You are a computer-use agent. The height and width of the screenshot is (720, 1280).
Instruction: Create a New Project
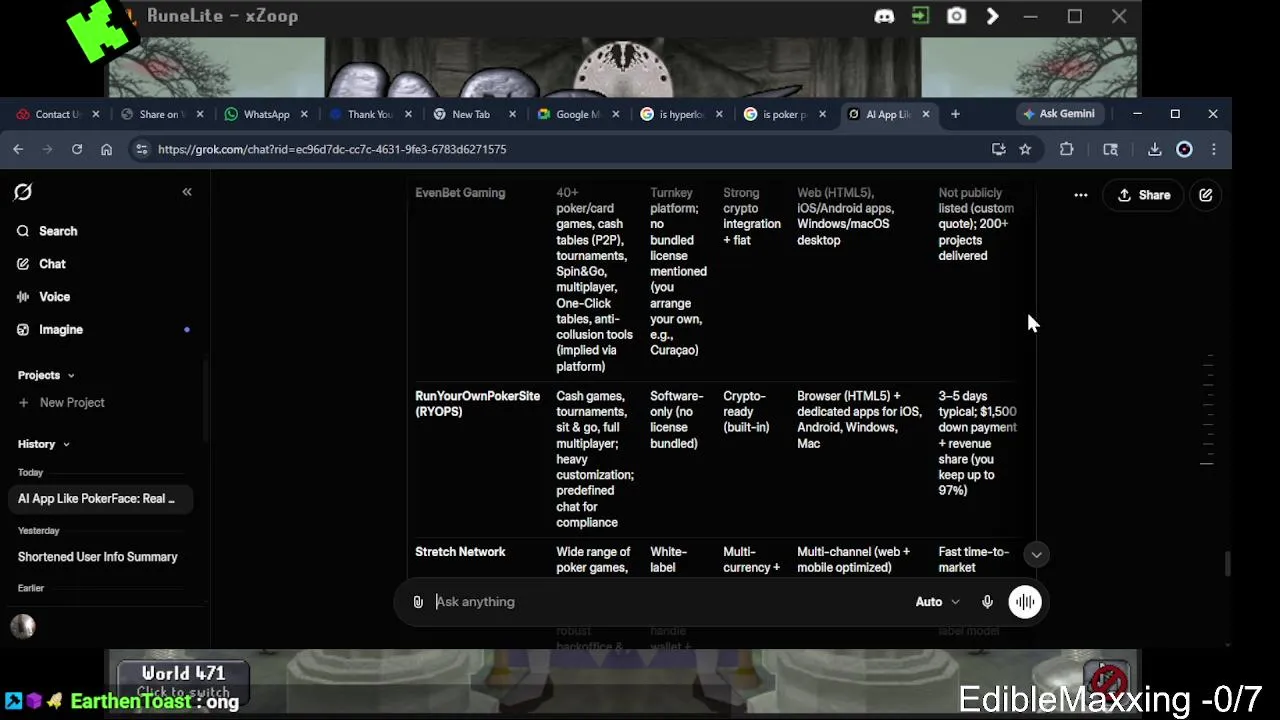(x=61, y=403)
